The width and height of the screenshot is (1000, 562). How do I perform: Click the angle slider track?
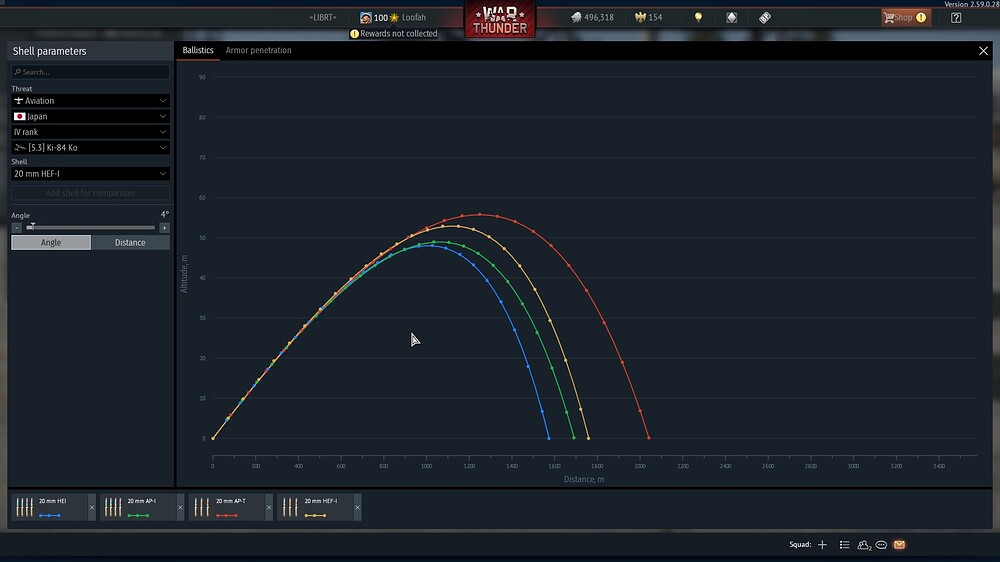[x=90, y=228]
